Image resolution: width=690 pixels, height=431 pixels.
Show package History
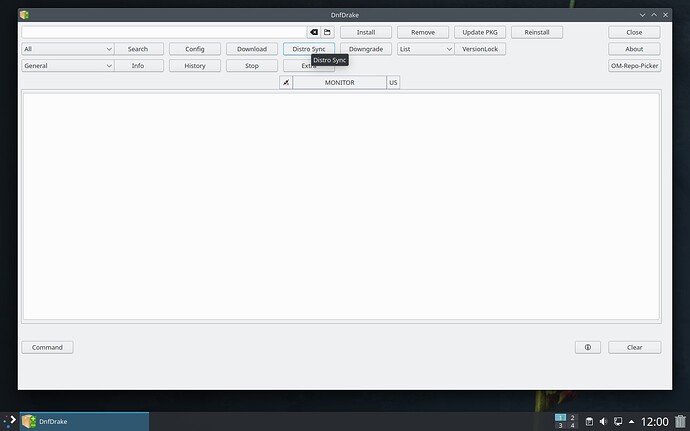(195, 66)
